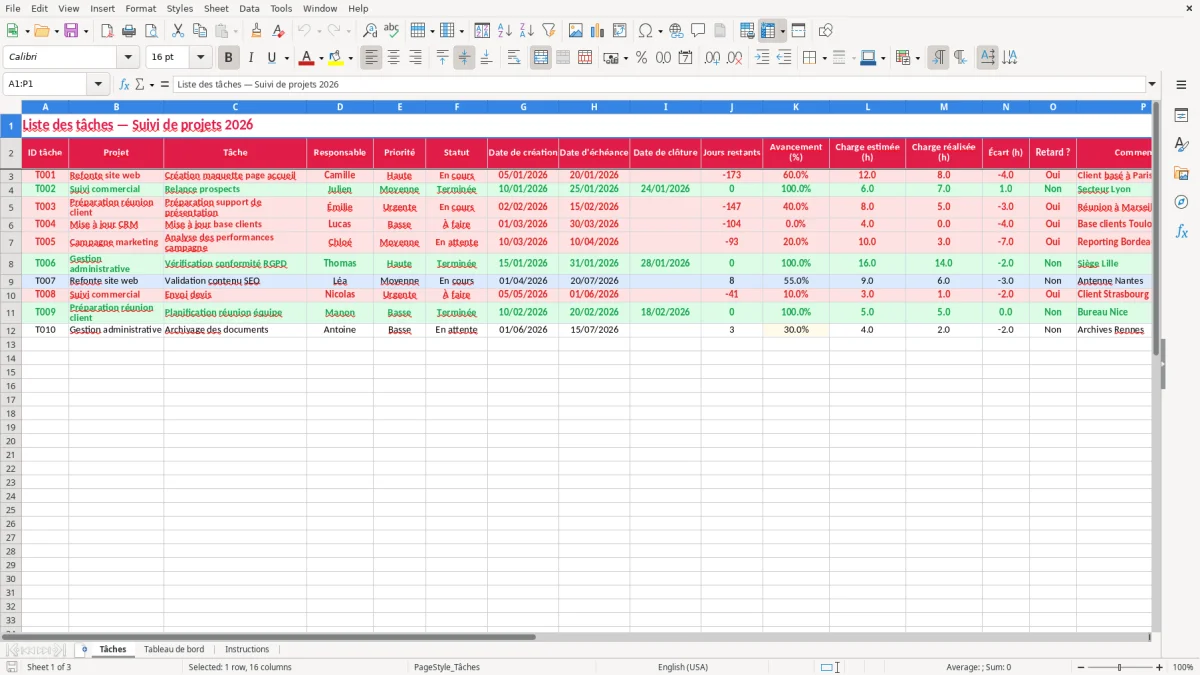
Task: Expand the Name Box dropdown
Action: click(x=98, y=84)
